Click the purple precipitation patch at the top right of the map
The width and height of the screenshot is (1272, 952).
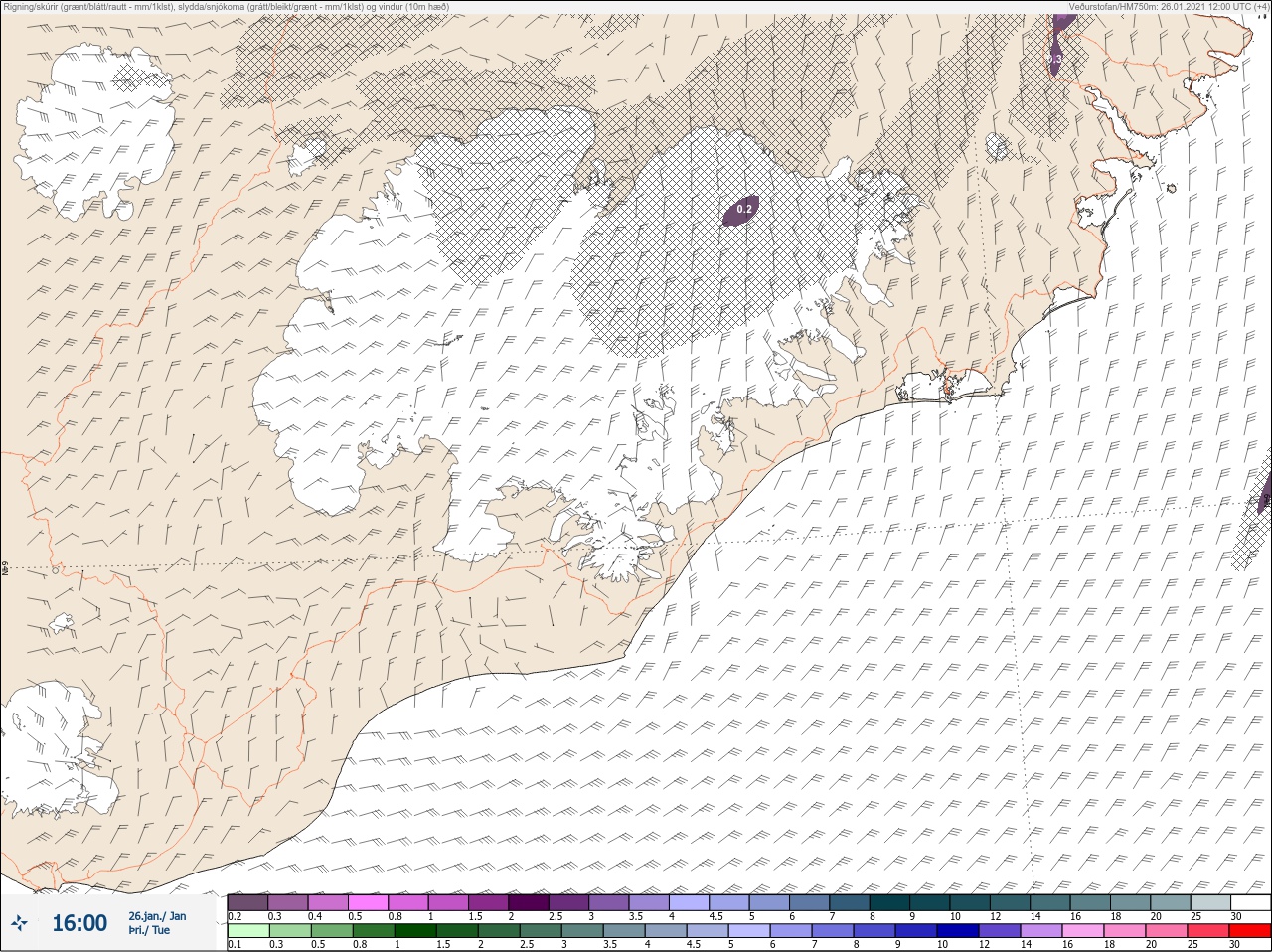pyautogui.click(x=1058, y=45)
